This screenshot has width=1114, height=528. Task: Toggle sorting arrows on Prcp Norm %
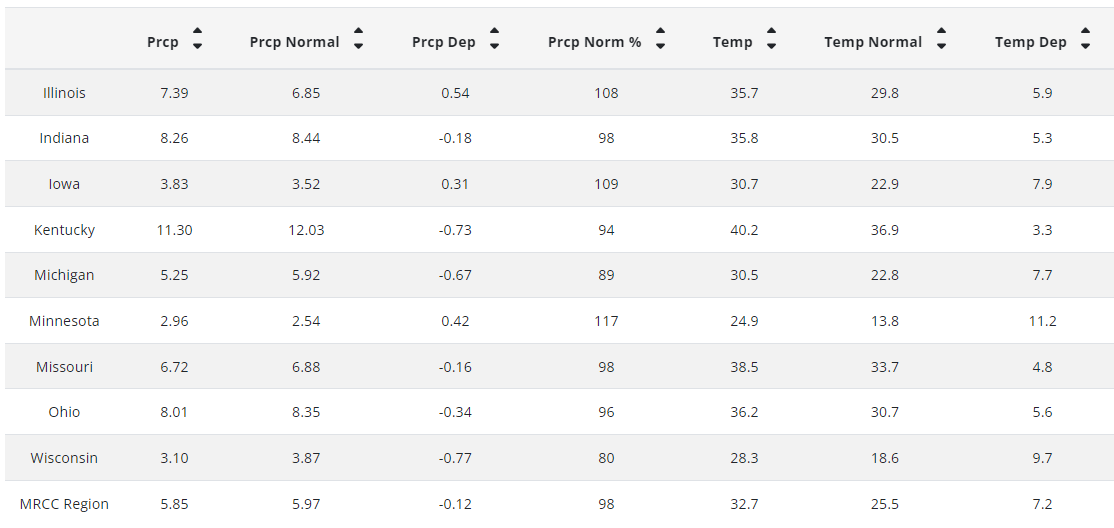pos(661,38)
